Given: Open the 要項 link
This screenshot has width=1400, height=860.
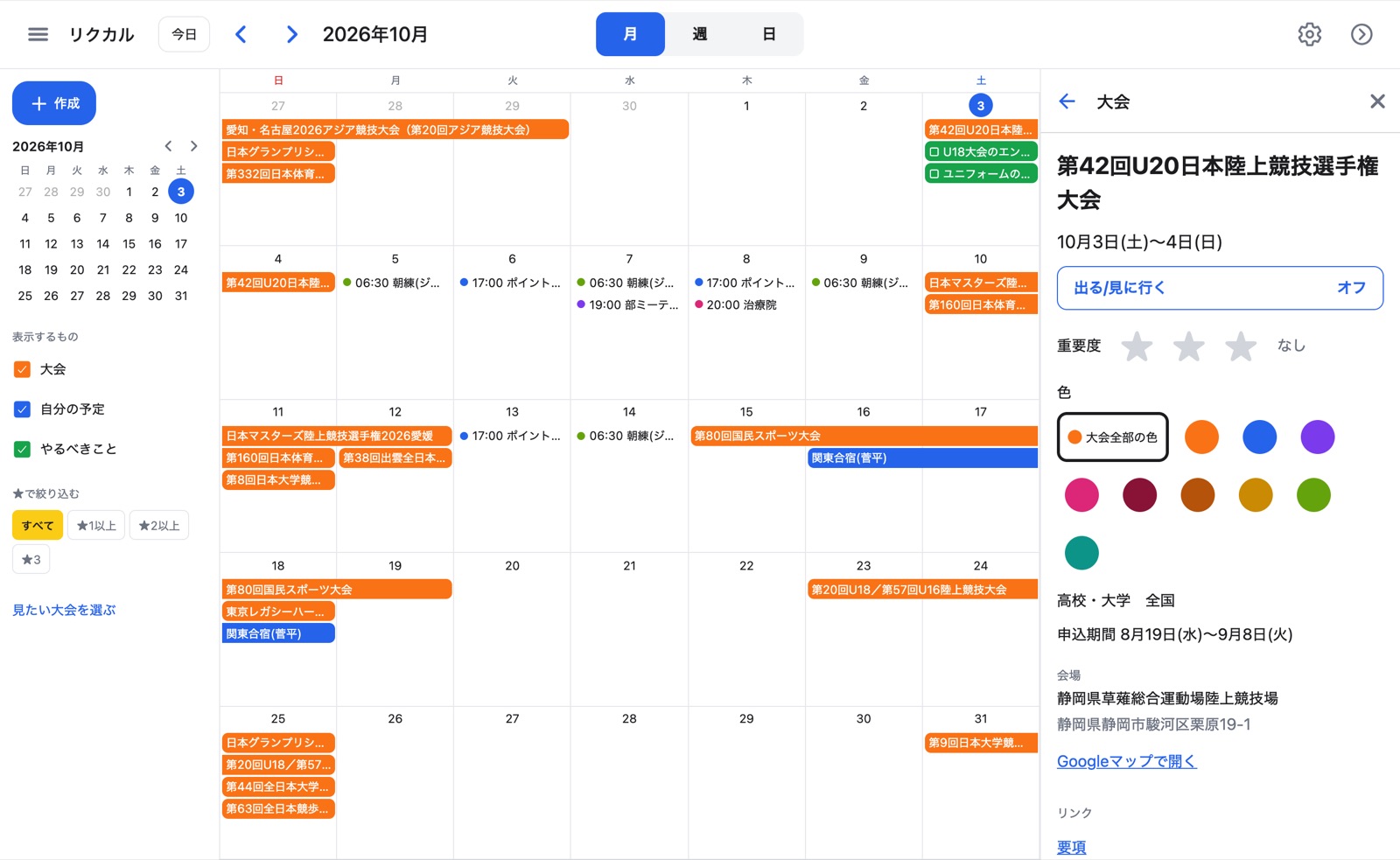Looking at the screenshot, I should click(1071, 847).
